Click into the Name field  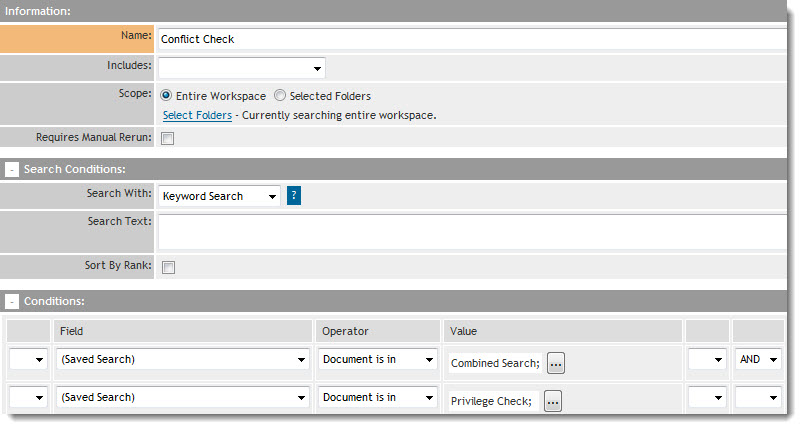pos(470,39)
